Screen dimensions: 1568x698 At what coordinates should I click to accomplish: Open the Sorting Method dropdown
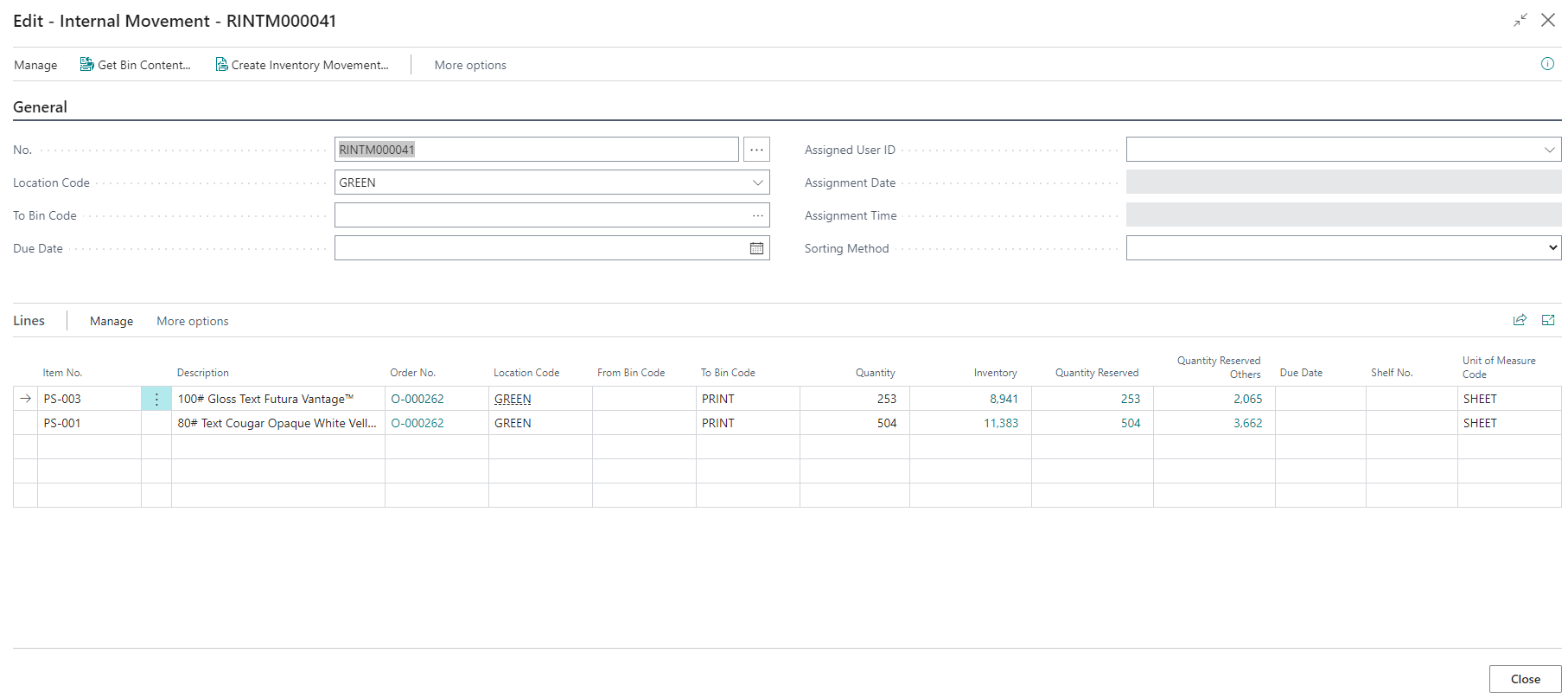(x=1552, y=248)
